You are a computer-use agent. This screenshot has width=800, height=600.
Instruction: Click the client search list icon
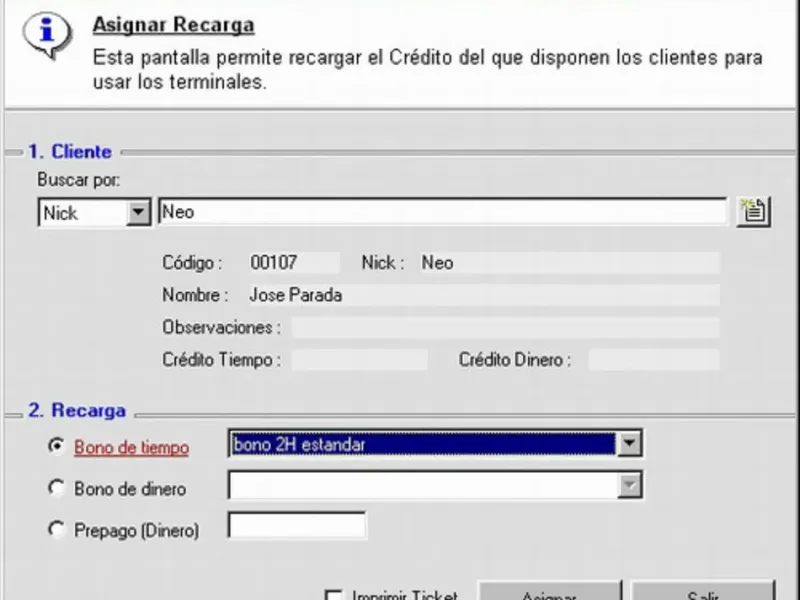pos(754,212)
